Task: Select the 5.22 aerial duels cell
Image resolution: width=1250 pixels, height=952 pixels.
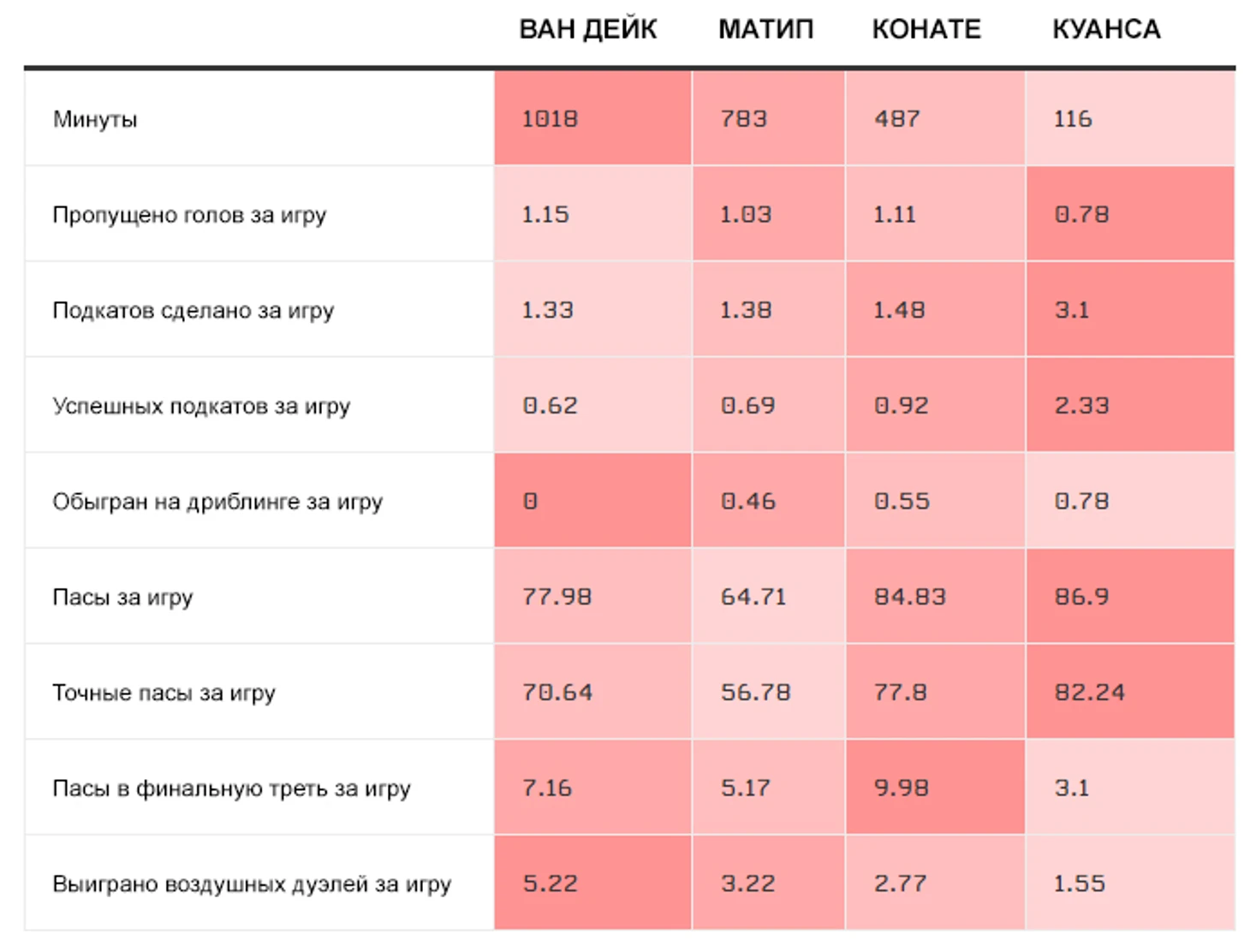Action: pyautogui.click(x=592, y=884)
